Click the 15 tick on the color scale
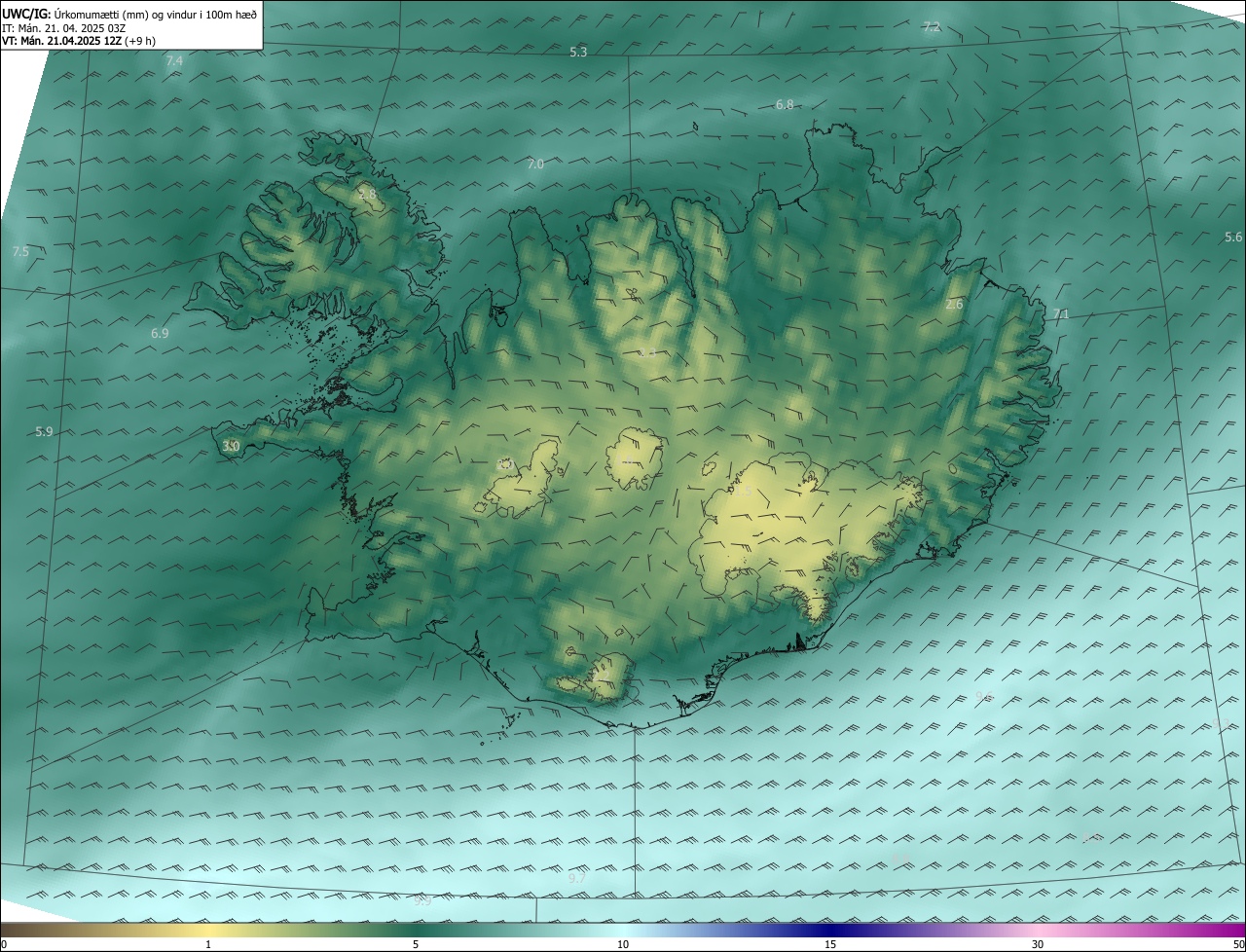 tap(830, 945)
